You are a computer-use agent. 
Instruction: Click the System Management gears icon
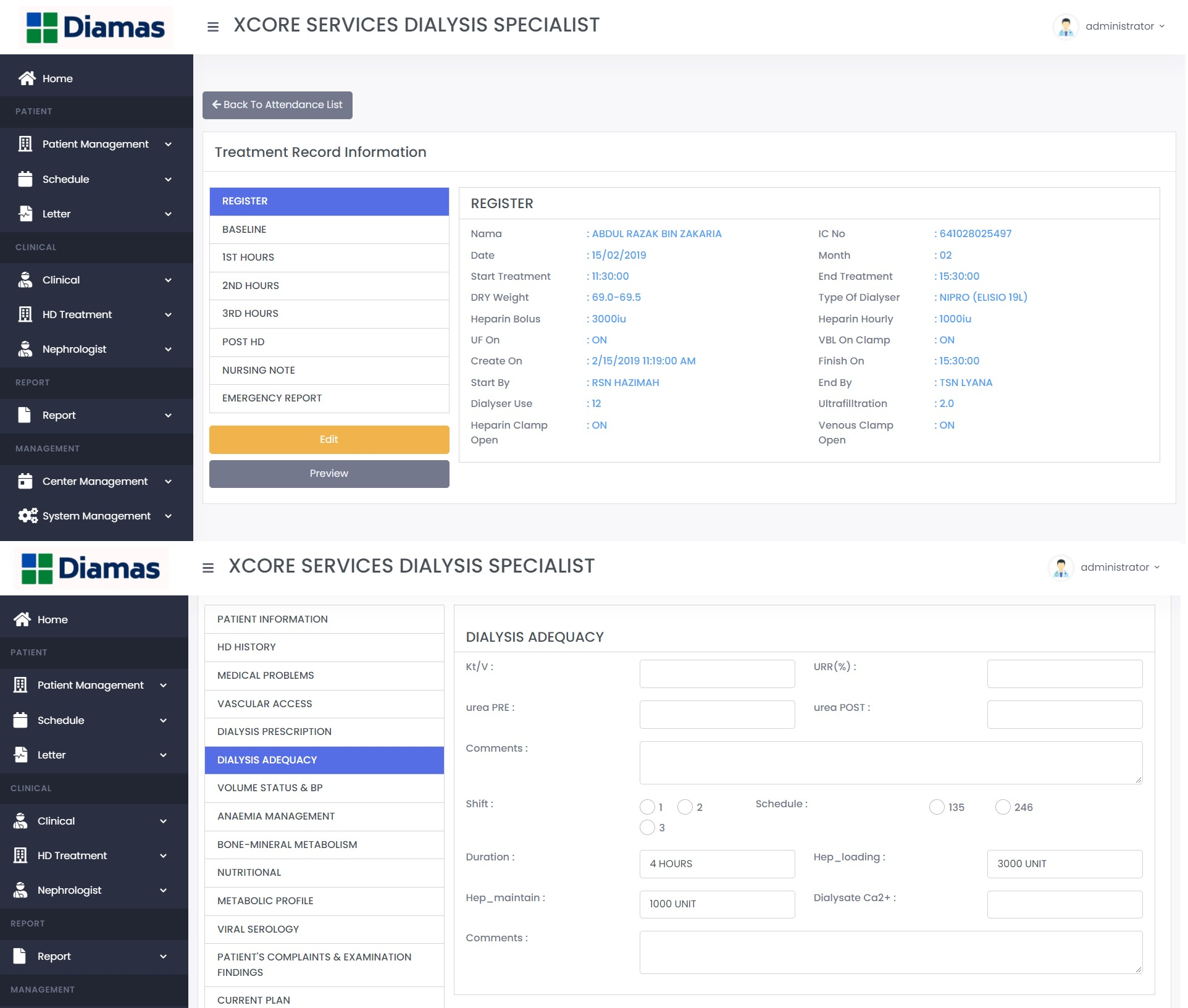(x=28, y=516)
